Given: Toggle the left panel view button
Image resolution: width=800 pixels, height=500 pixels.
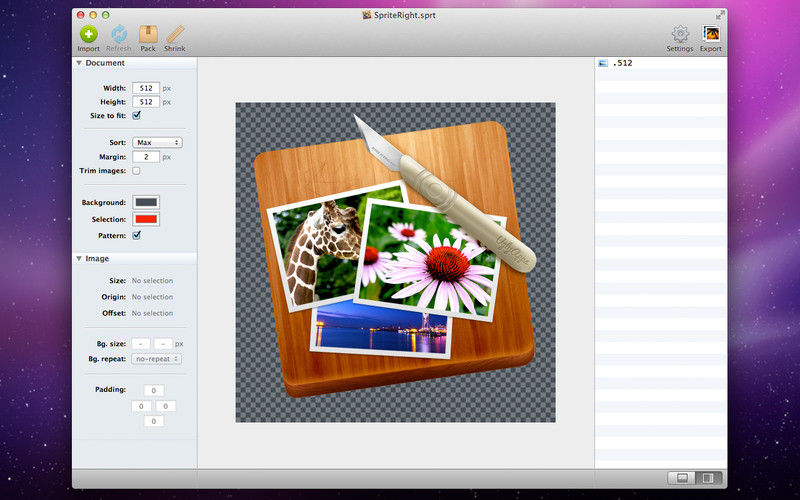Looking at the screenshot, I should click(682, 478).
